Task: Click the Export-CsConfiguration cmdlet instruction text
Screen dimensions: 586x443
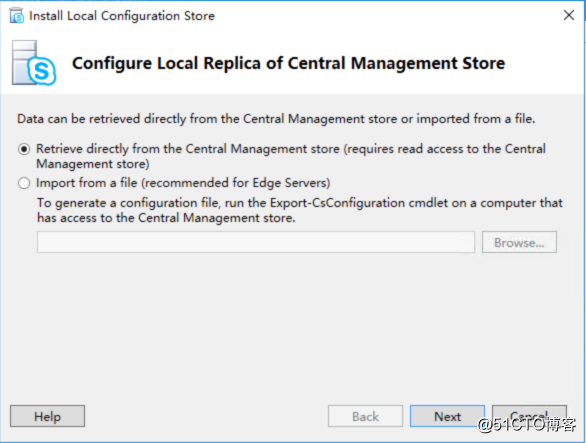Action: (300, 210)
